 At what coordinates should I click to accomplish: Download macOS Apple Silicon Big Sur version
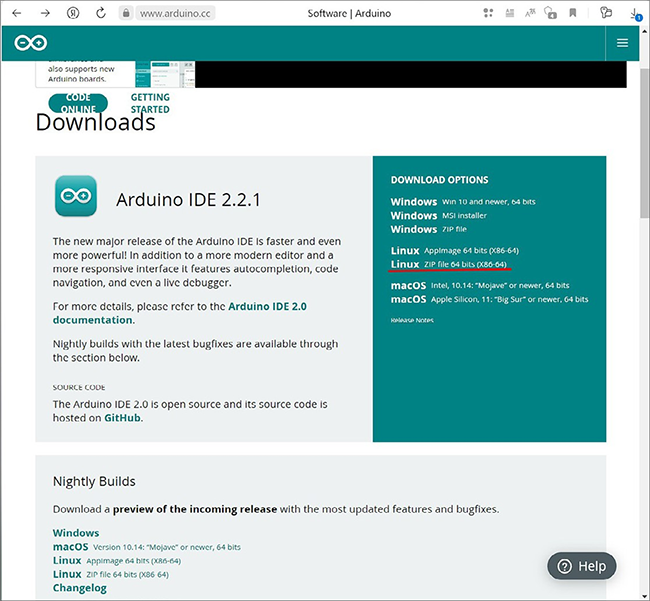489,299
